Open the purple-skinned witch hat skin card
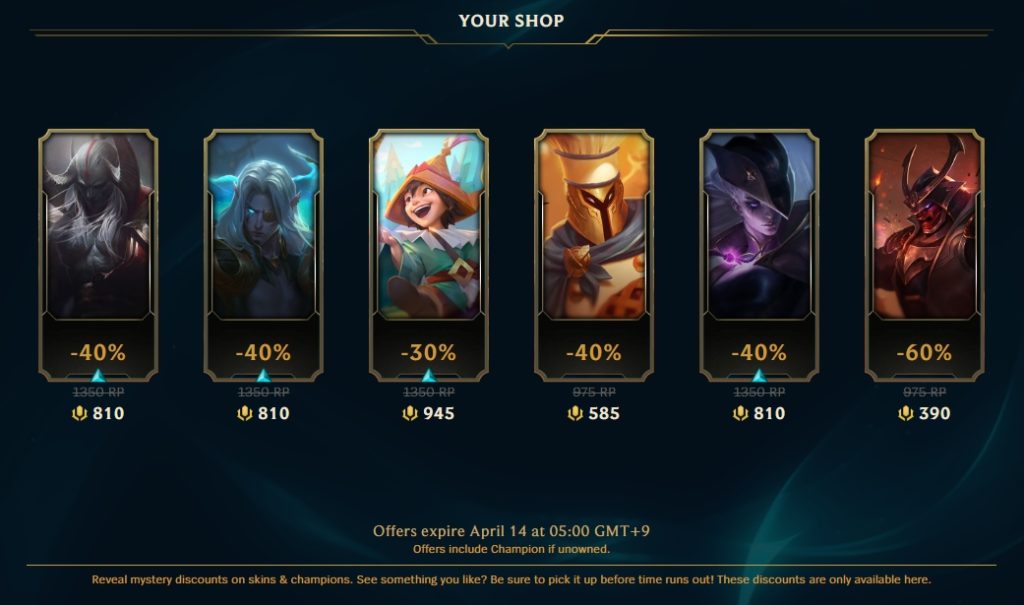 tap(759, 255)
